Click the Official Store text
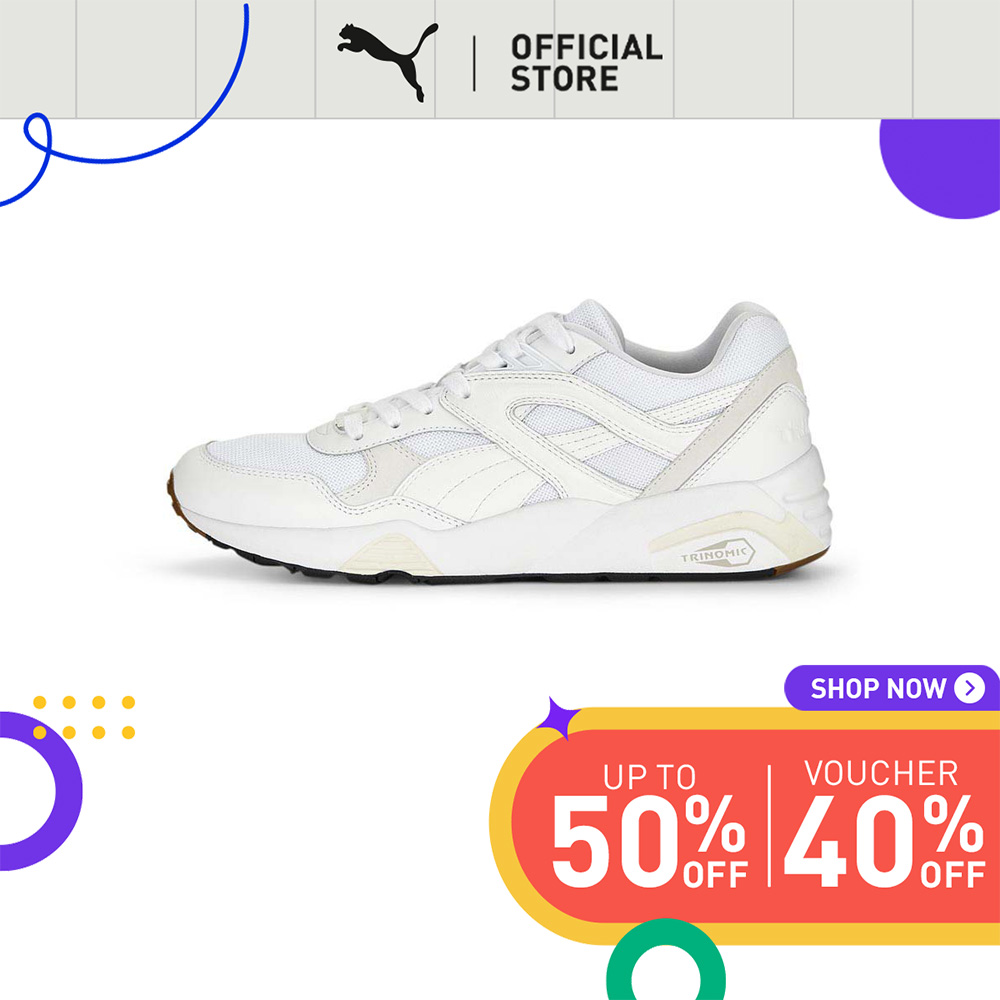1000x1000 pixels. pos(586,62)
